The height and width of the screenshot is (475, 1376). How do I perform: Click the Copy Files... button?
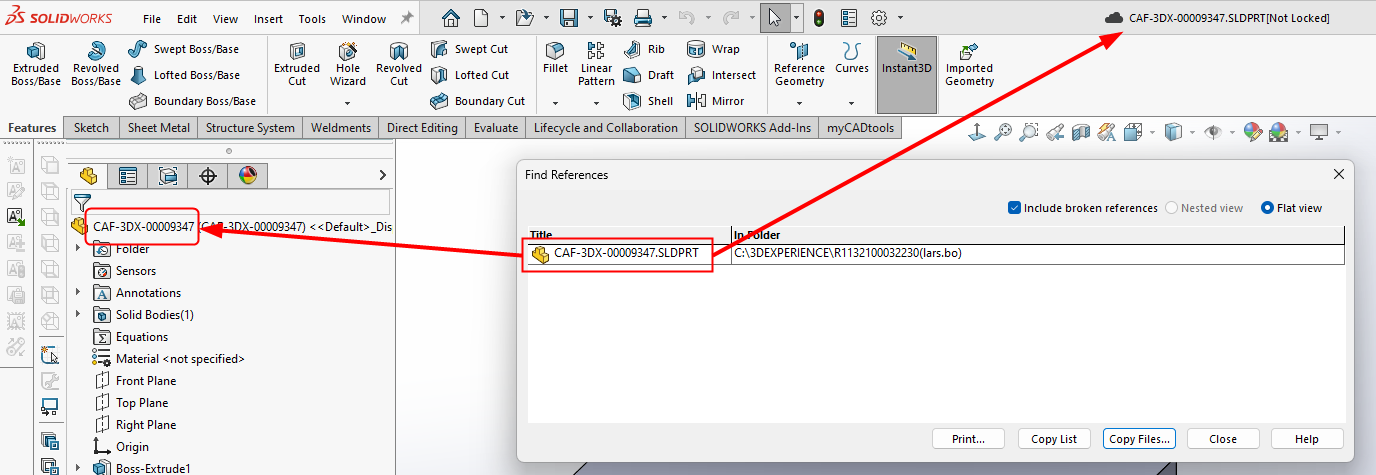click(1139, 439)
